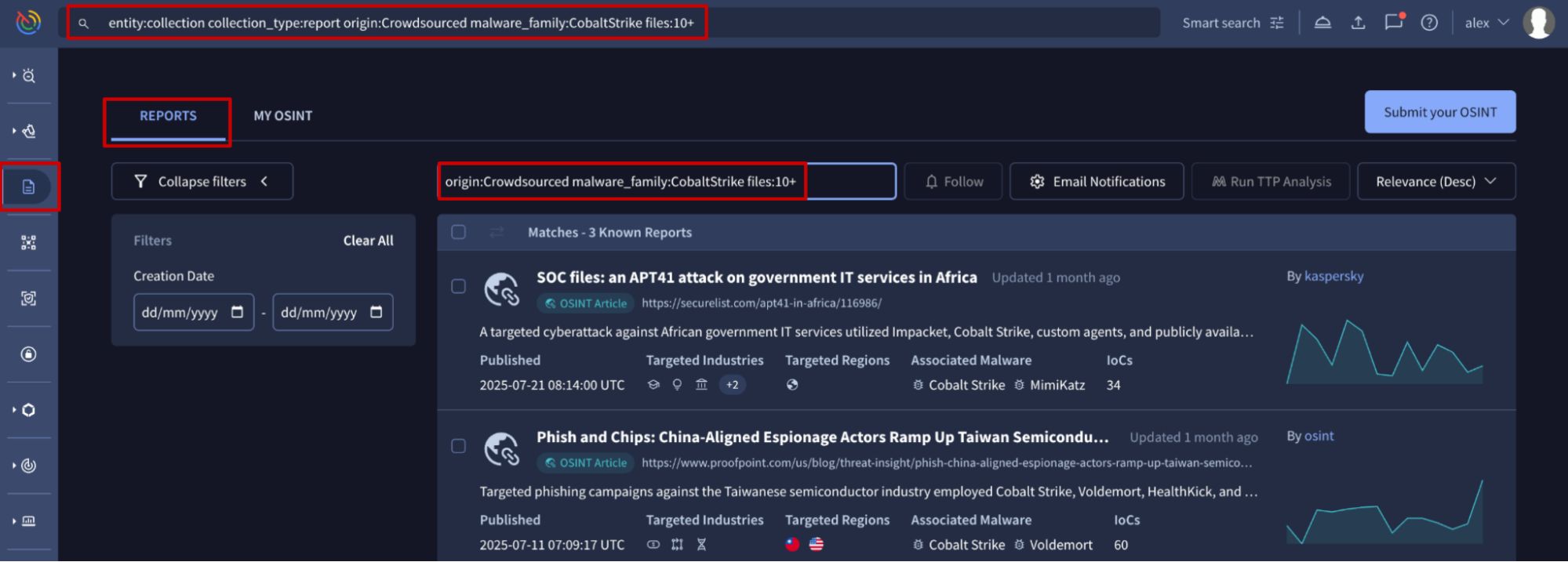
Task: Focus the origin:Crowdsourced reports filter input
Action: 667,182
